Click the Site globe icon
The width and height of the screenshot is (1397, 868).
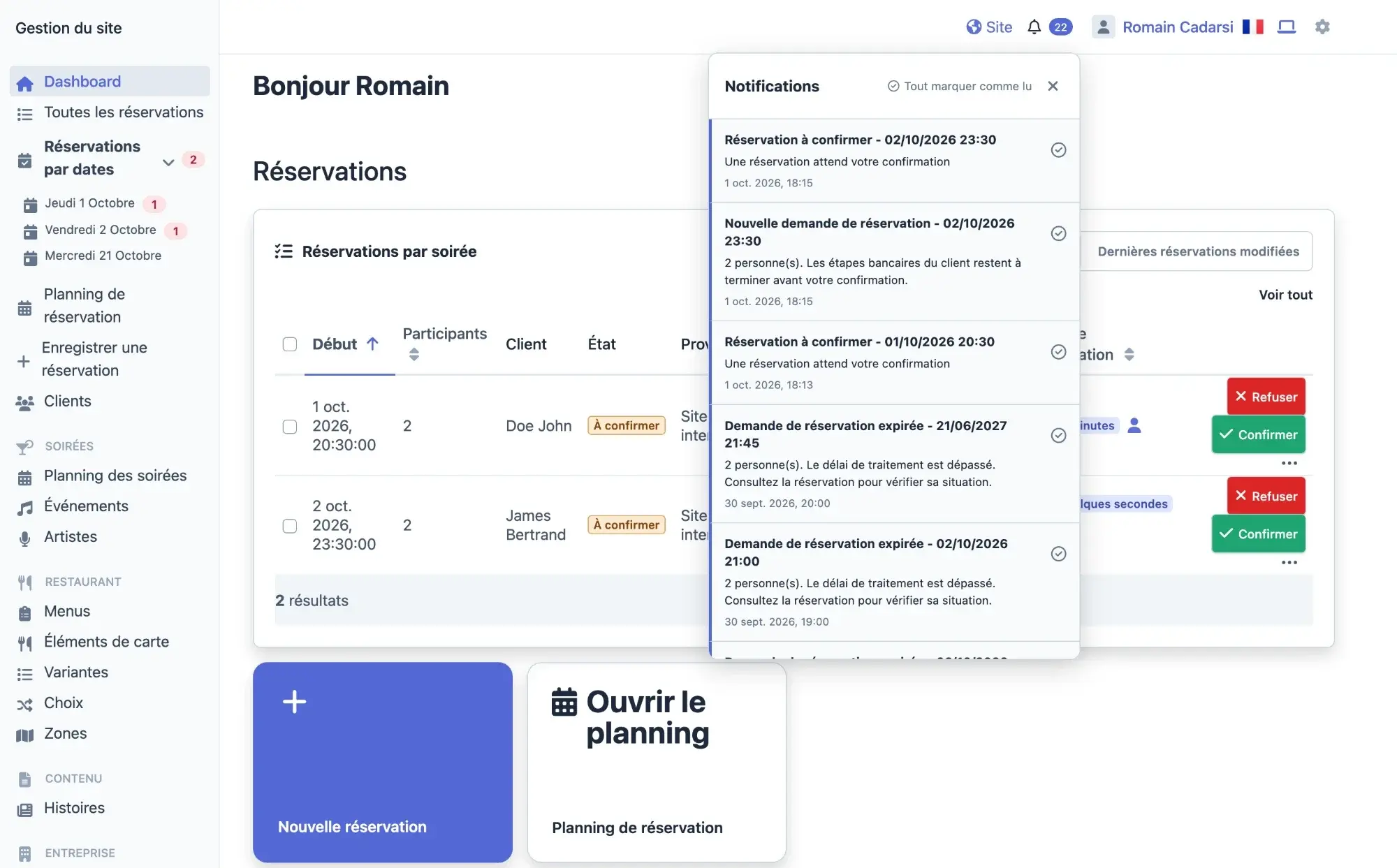[x=974, y=27]
